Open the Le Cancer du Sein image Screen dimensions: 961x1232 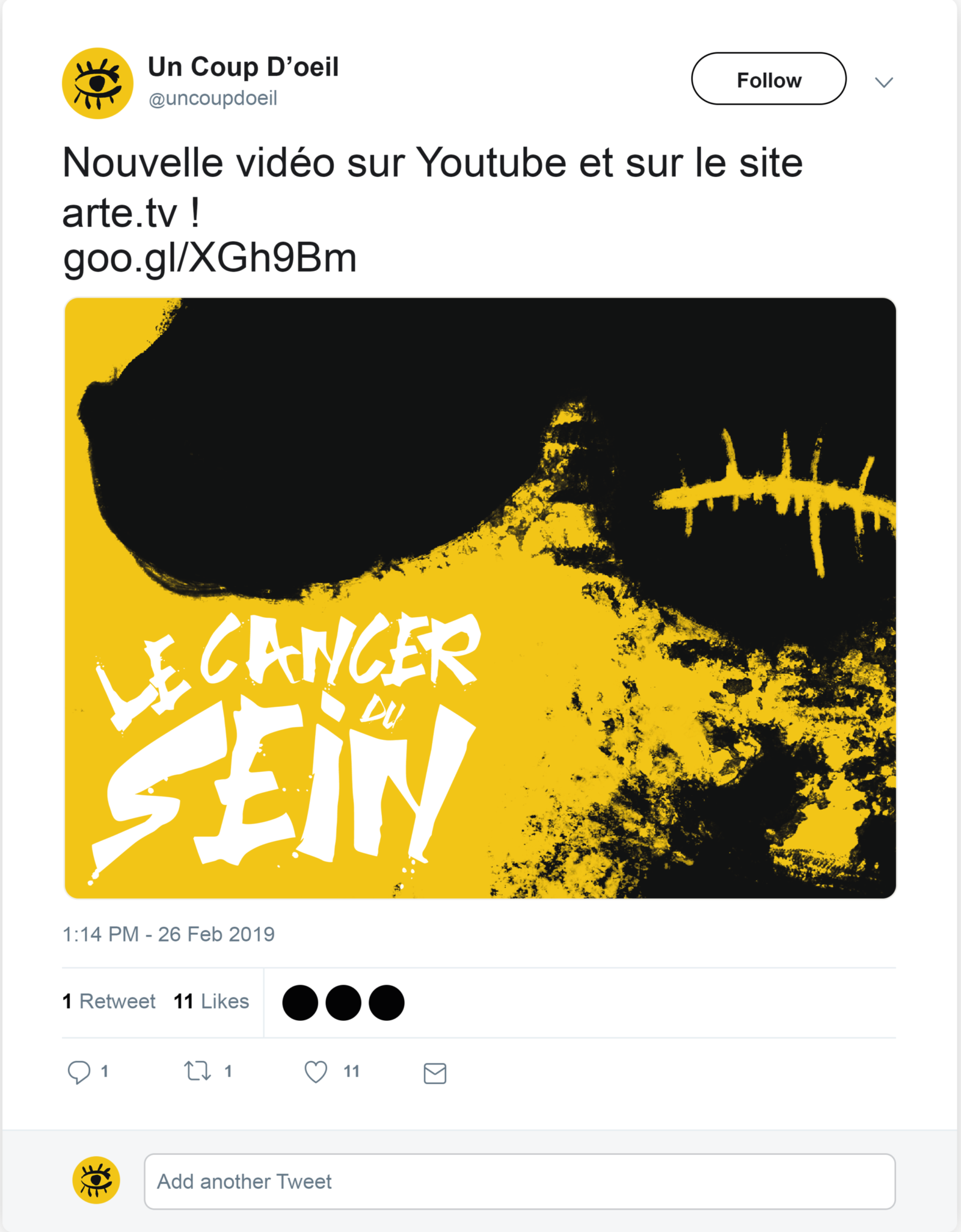tap(480, 598)
